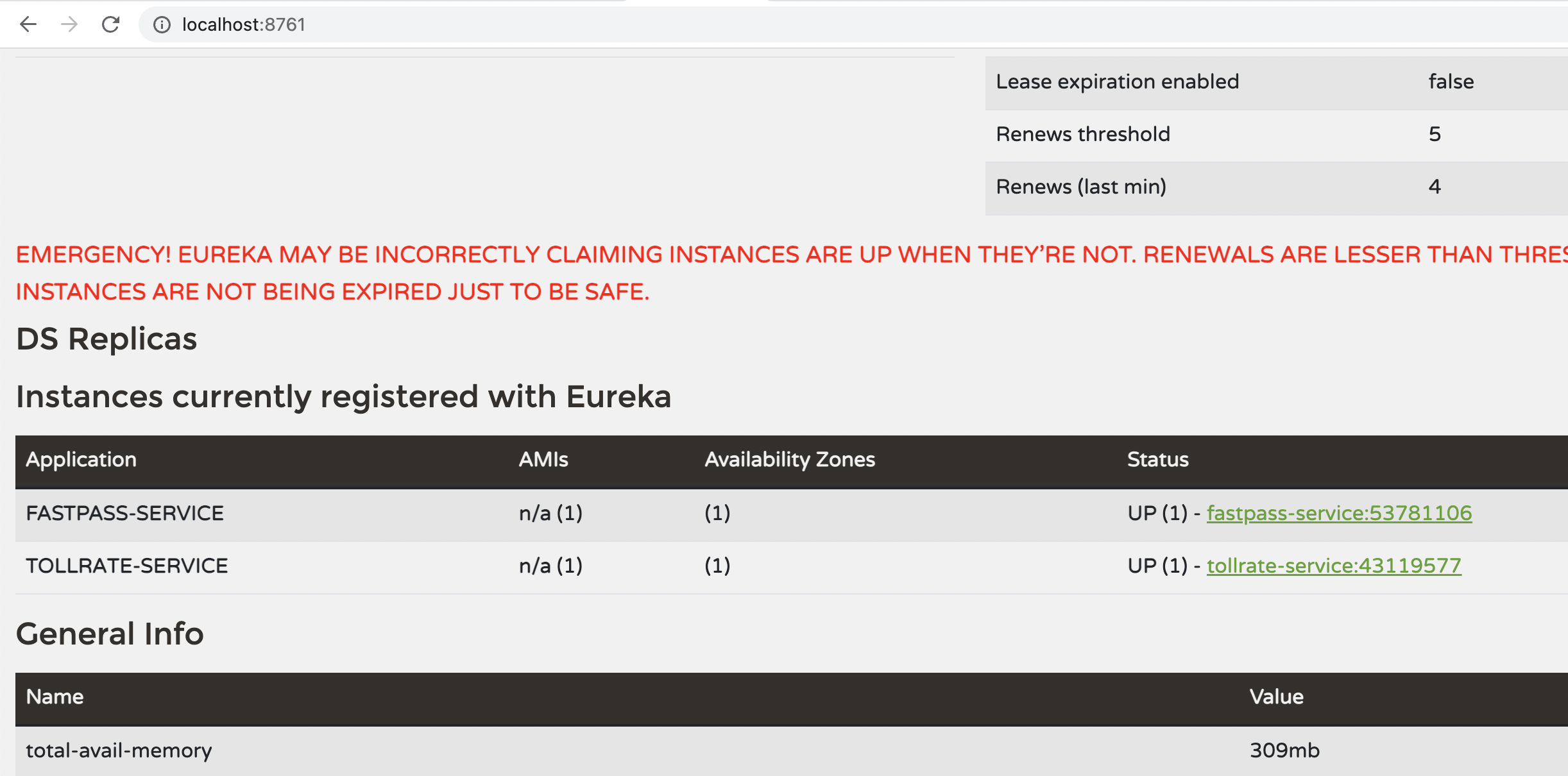The height and width of the screenshot is (776, 1568).
Task: Click the General Info heading
Action: point(110,634)
